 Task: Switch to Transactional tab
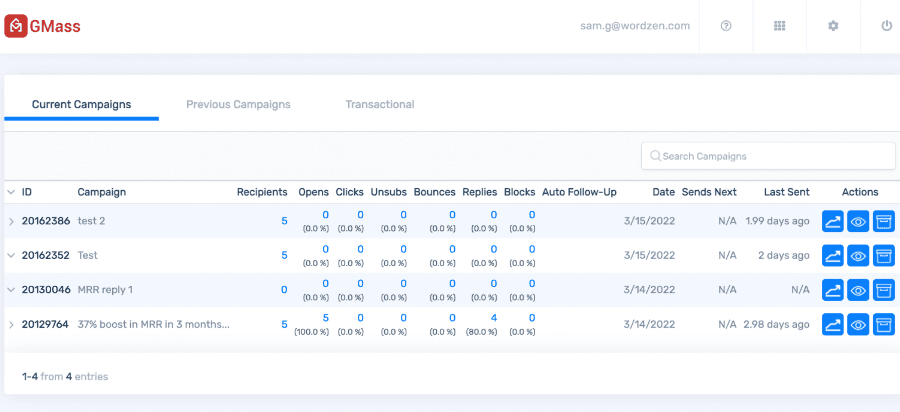point(380,104)
